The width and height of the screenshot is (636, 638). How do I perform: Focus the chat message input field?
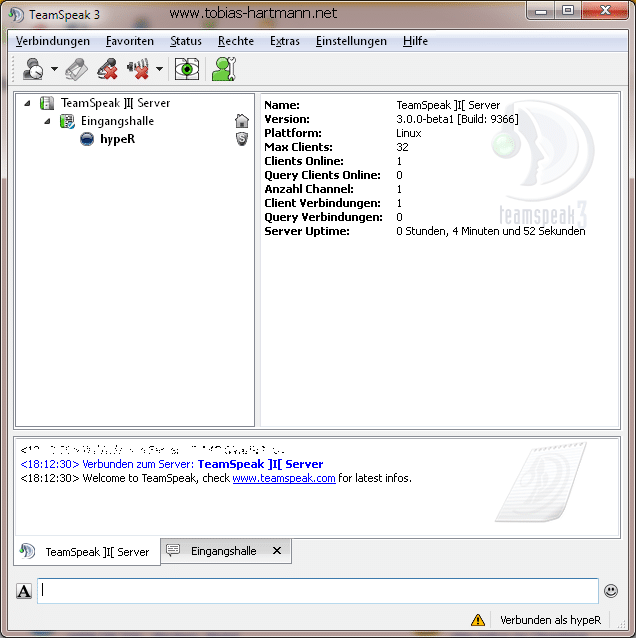[317, 590]
